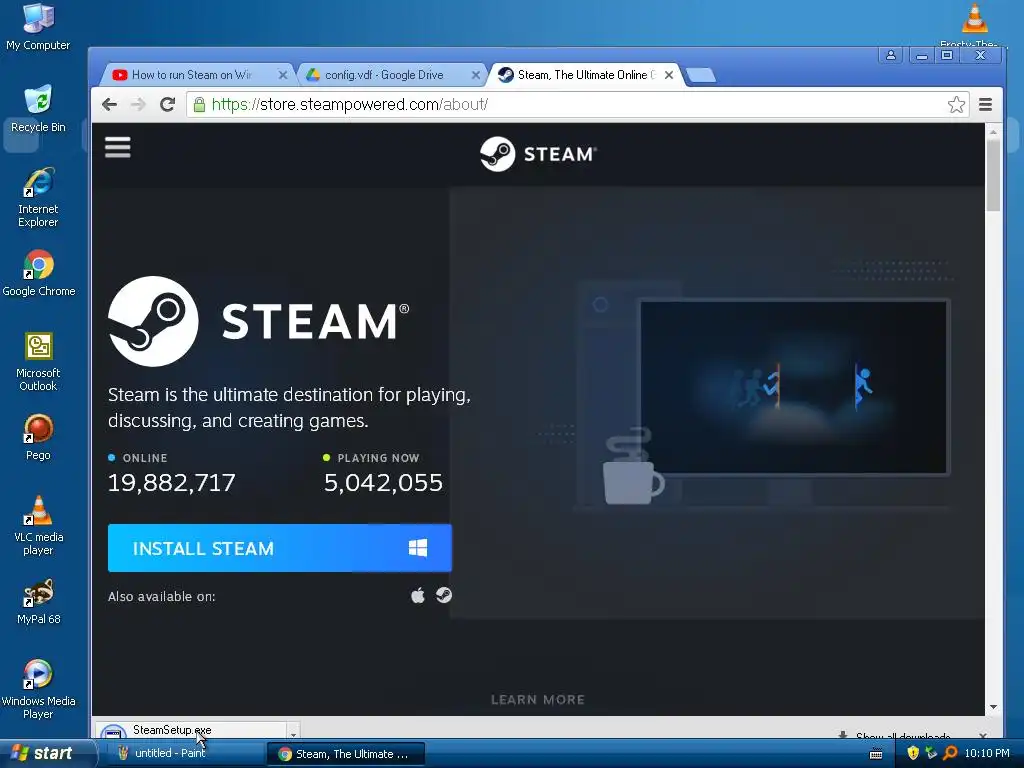Launch Google Chrome desktop shortcut
1024x768 pixels.
[x=39, y=273]
